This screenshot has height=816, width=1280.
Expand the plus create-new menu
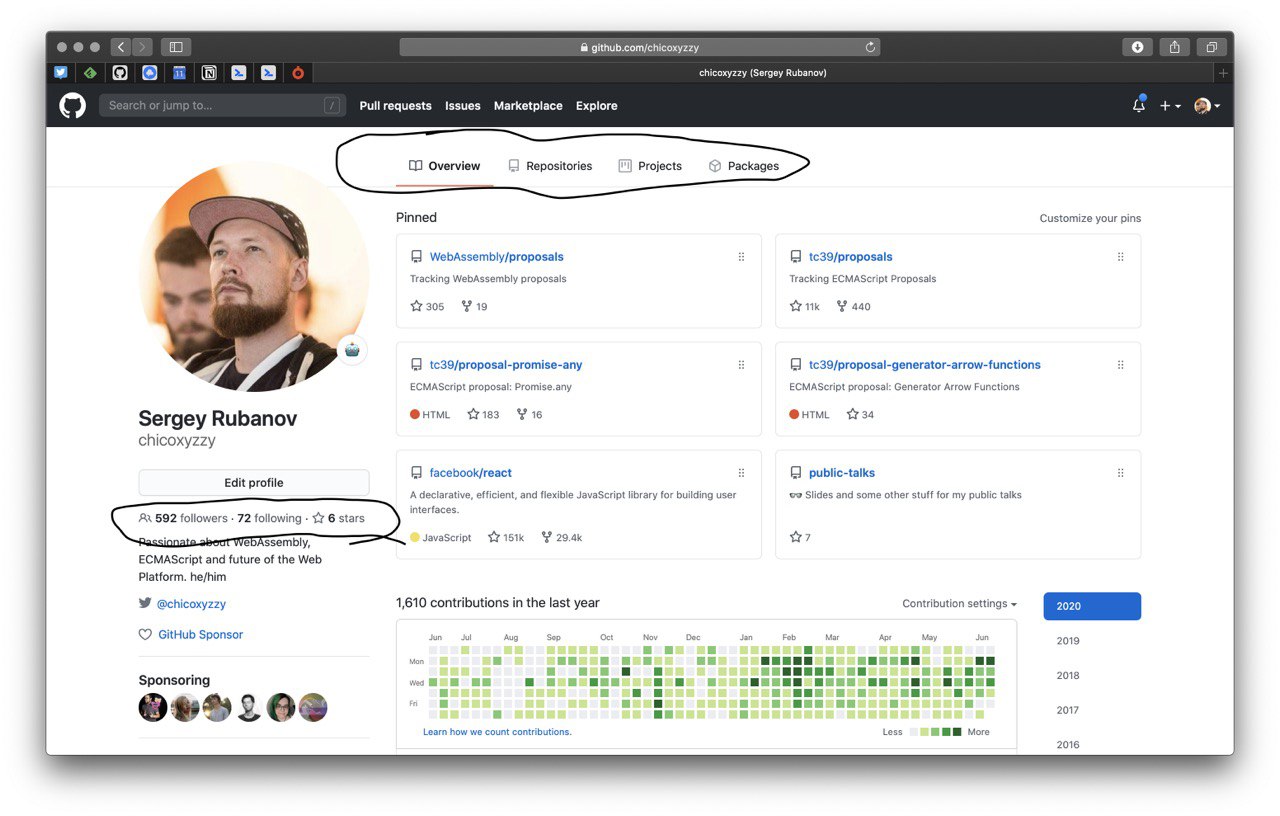click(x=1170, y=105)
